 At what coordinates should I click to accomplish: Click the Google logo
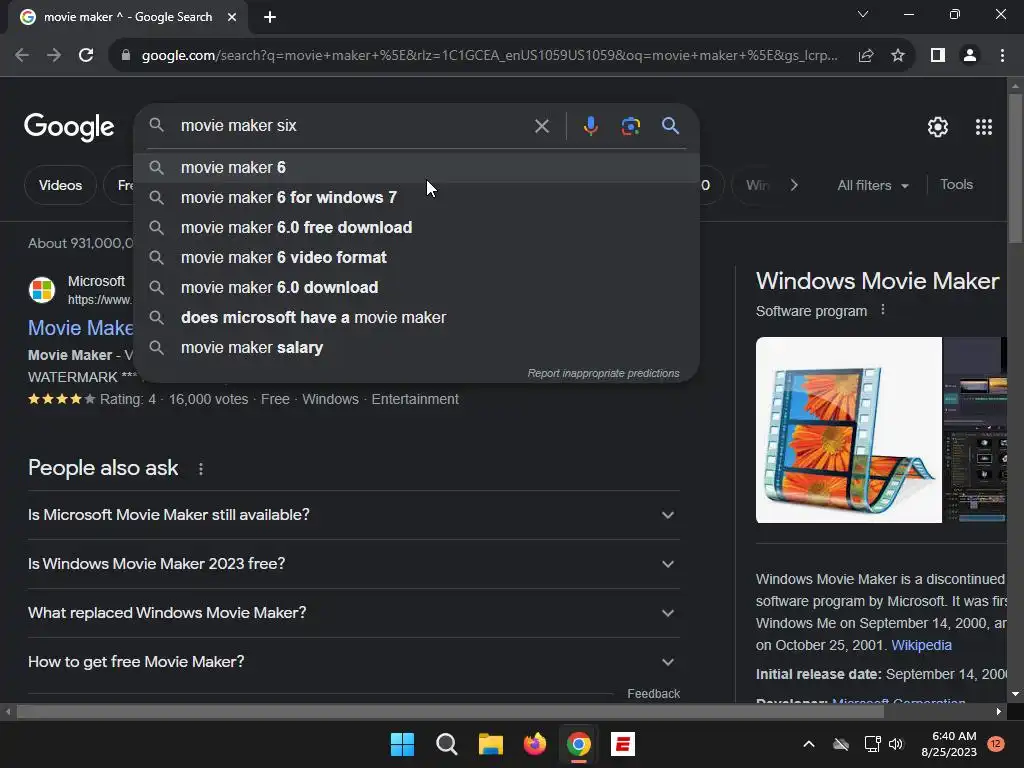(x=69, y=127)
